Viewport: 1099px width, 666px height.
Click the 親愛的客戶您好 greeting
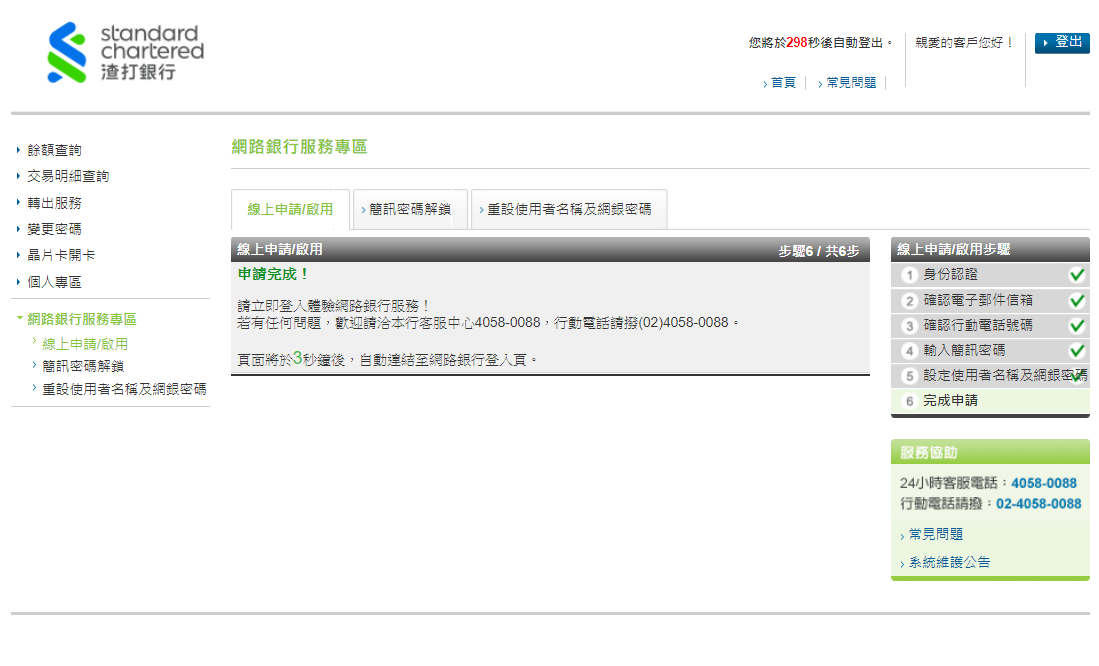pos(964,43)
